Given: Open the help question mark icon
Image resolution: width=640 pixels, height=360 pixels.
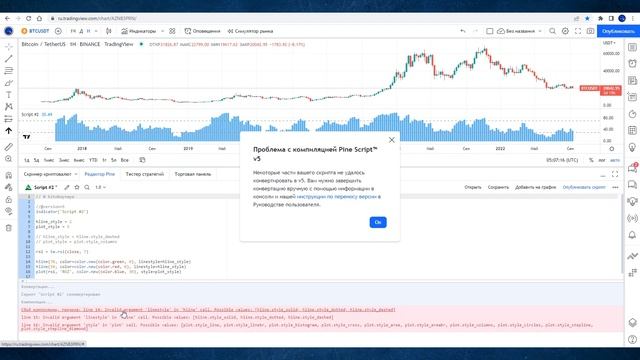Looking at the screenshot, I should (x=632, y=339).
